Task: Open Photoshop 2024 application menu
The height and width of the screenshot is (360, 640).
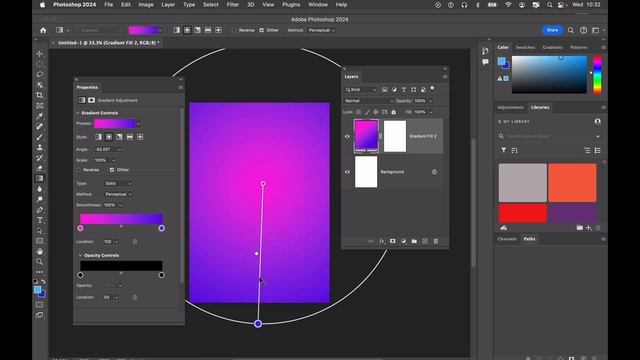Action: tap(74, 5)
